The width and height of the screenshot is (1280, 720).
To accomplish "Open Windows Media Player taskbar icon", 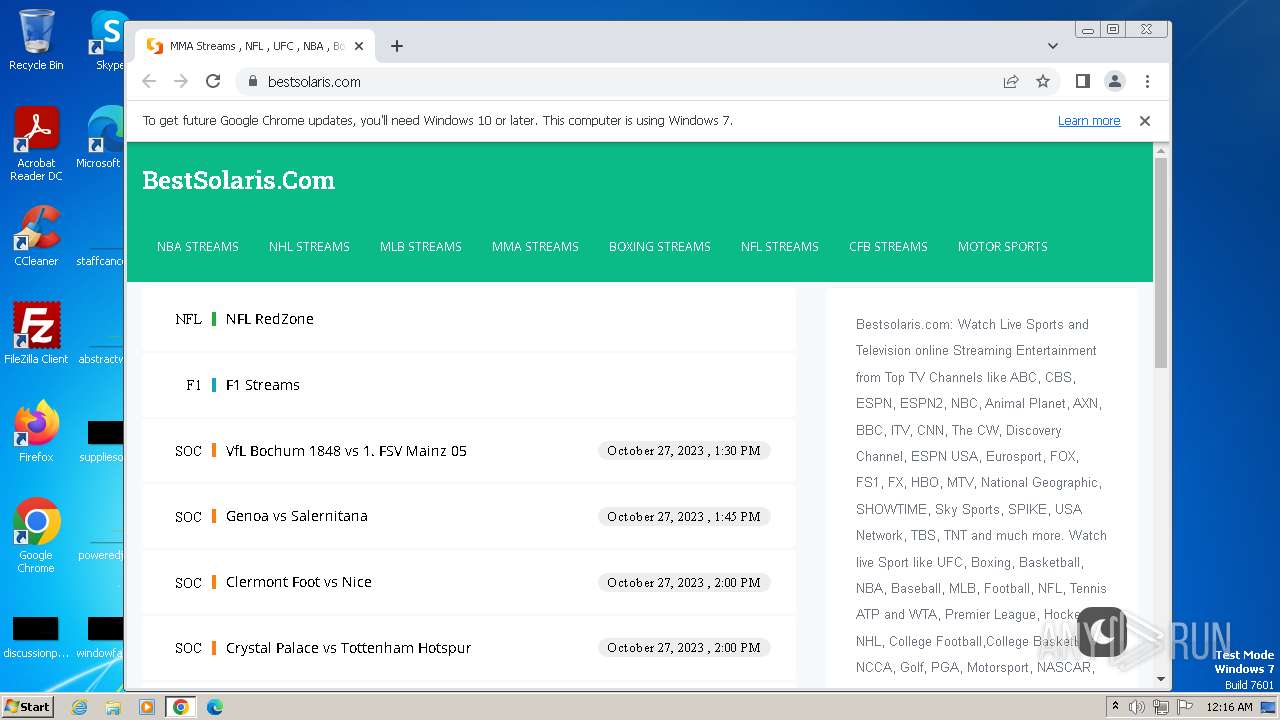I will [147, 707].
